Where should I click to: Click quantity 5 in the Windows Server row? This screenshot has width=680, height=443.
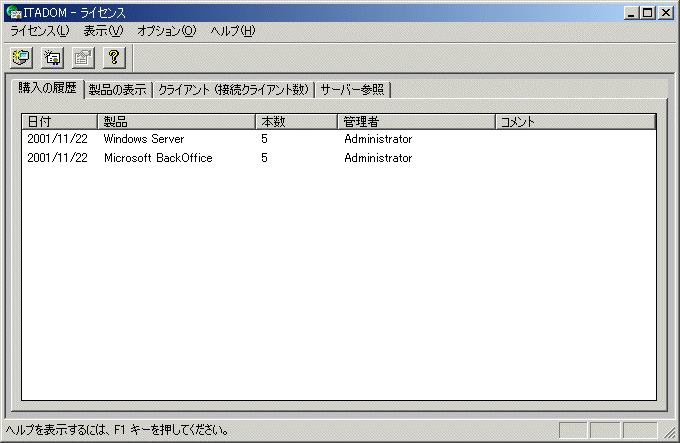pyautogui.click(x=264, y=139)
